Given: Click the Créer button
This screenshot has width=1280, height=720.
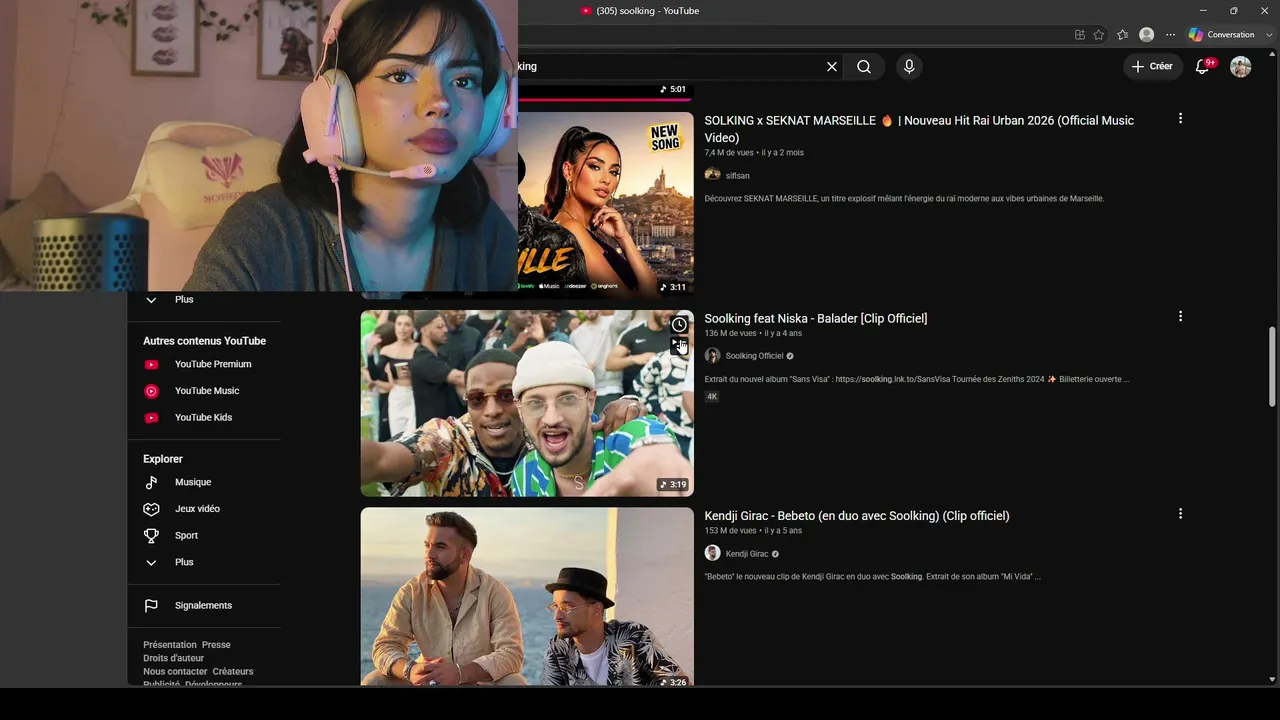Looking at the screenshot, I should pyautogui.click(x=1153, y=67).
